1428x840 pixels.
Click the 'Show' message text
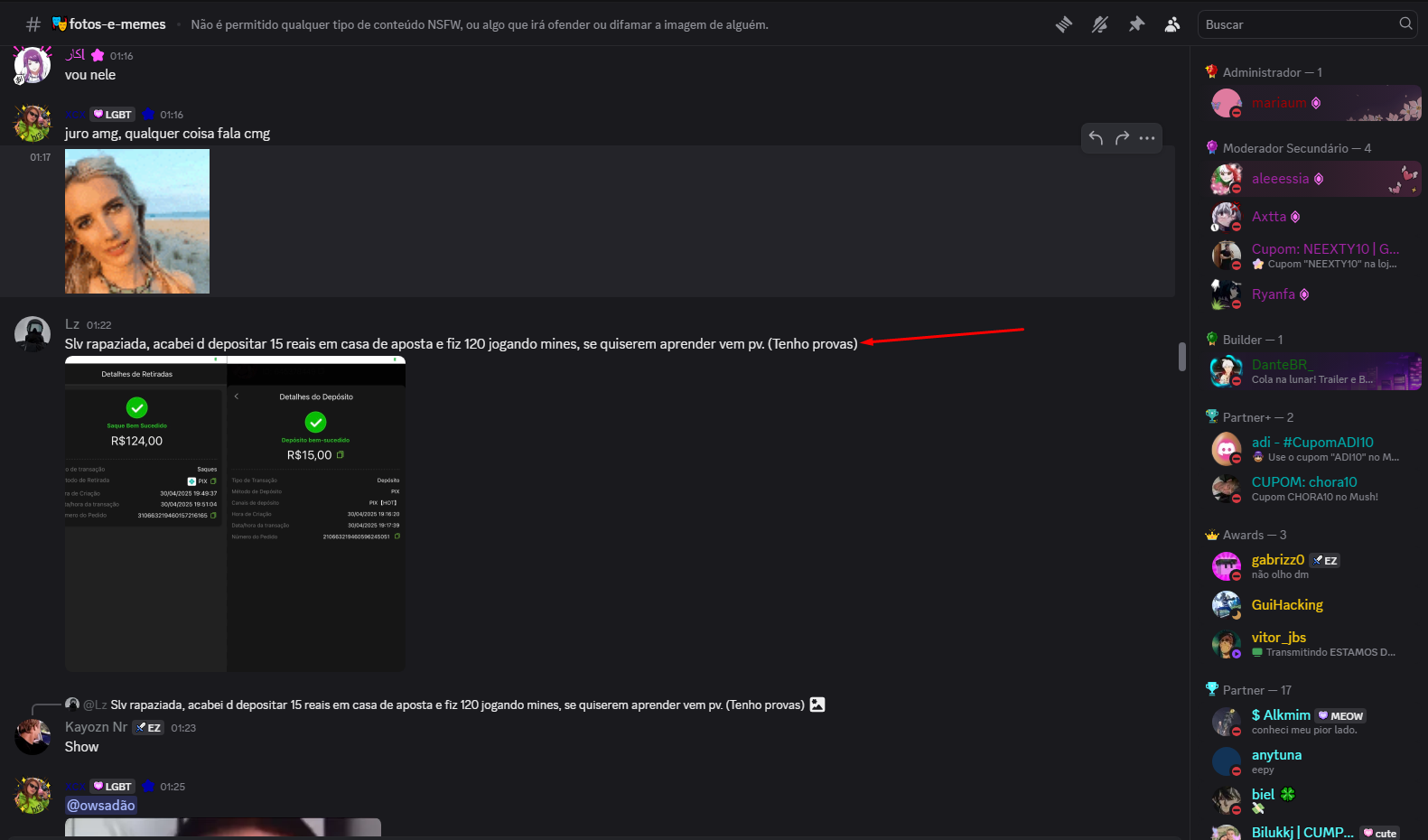pos(81,747)
